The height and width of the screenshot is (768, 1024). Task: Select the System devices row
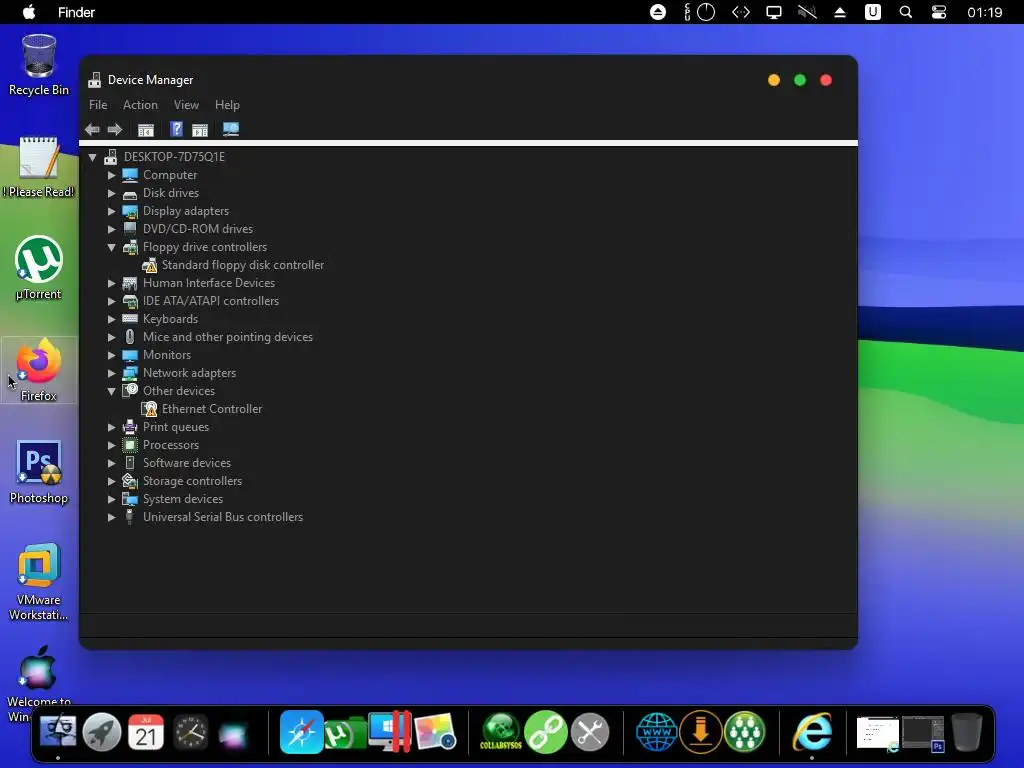pyautogui.click(x=183, y=499)
